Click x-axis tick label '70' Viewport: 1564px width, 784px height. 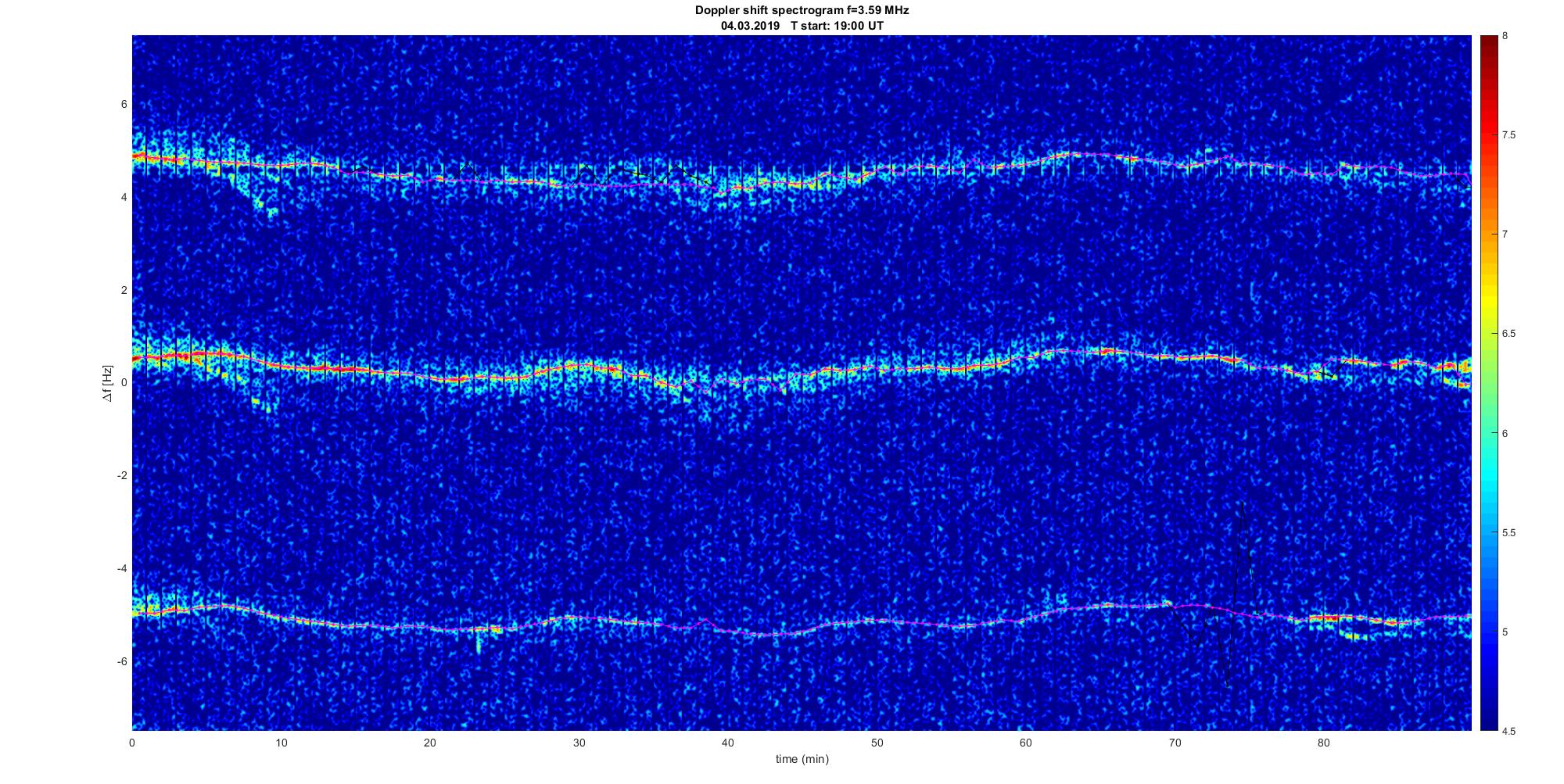pyautogui.click(x=1175, y=743)
